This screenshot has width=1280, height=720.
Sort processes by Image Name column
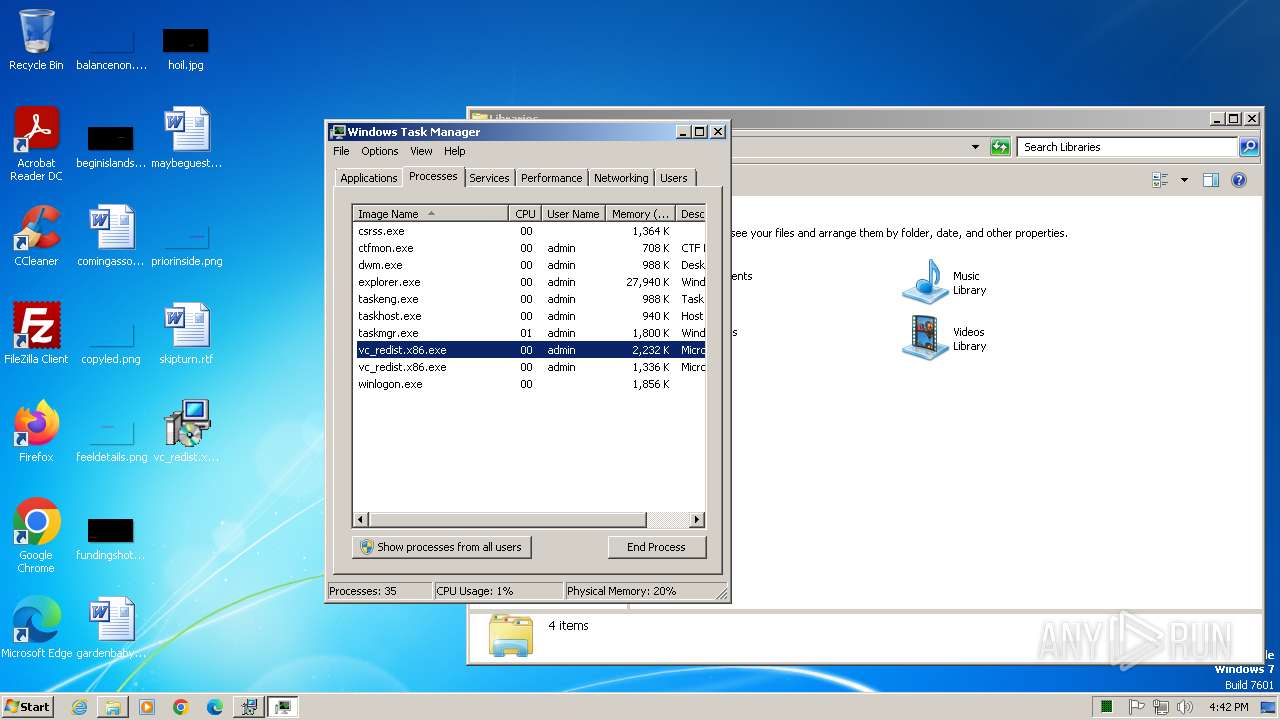431,214
